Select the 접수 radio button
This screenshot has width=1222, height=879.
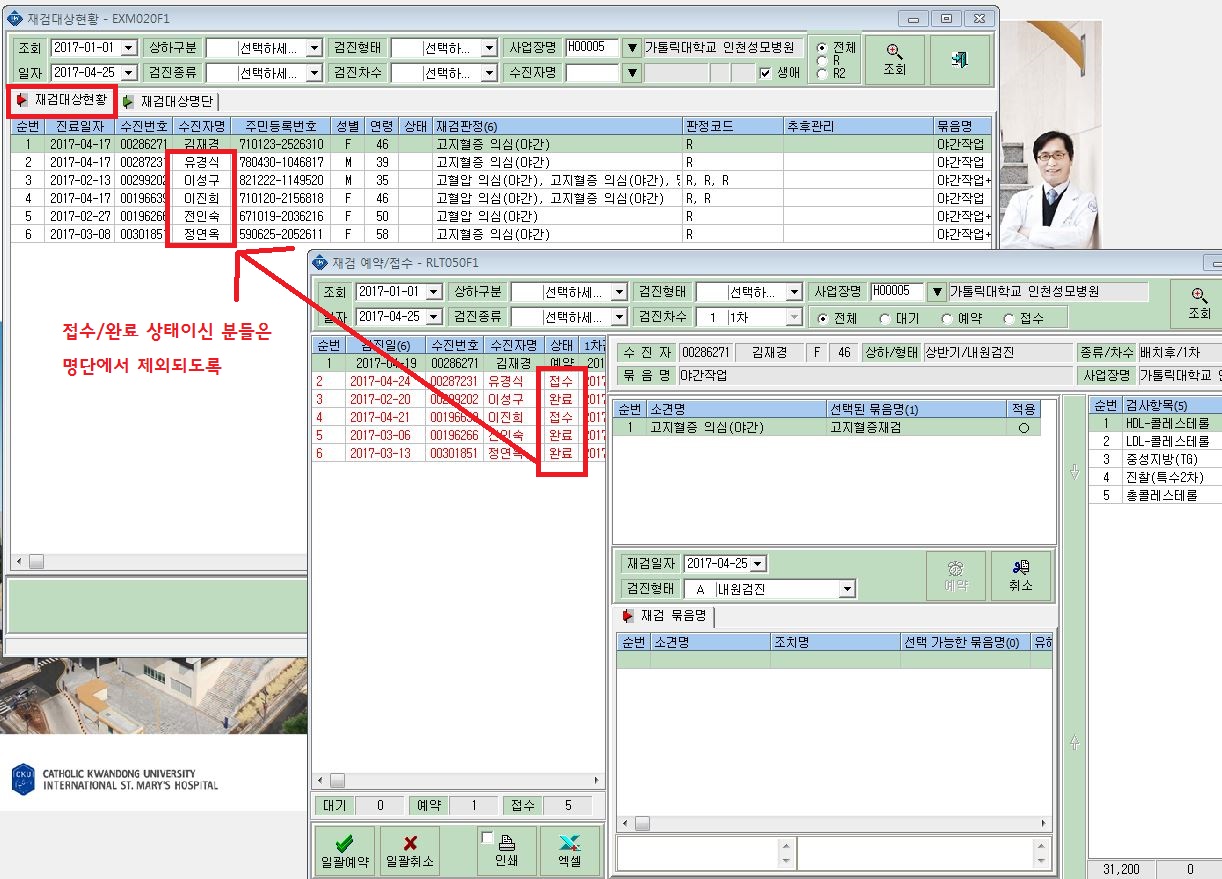pyautogui.click(x=1008, y=318)
